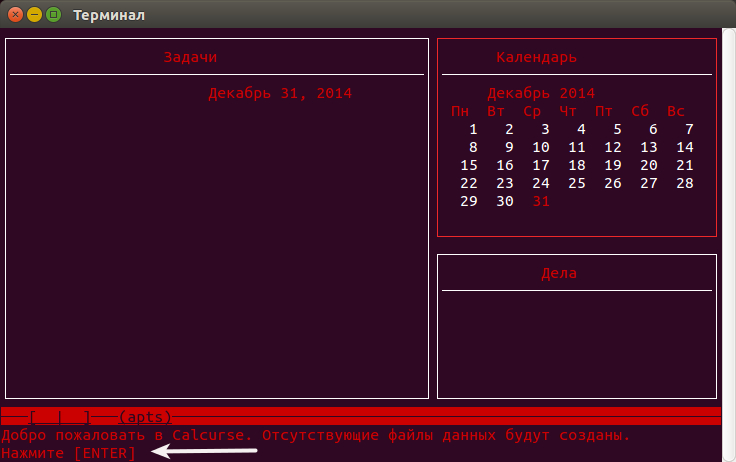Viewport: 736px width, 462px height.
Task: Select day 15 in the calendar
Action: (x=469, y=165)
